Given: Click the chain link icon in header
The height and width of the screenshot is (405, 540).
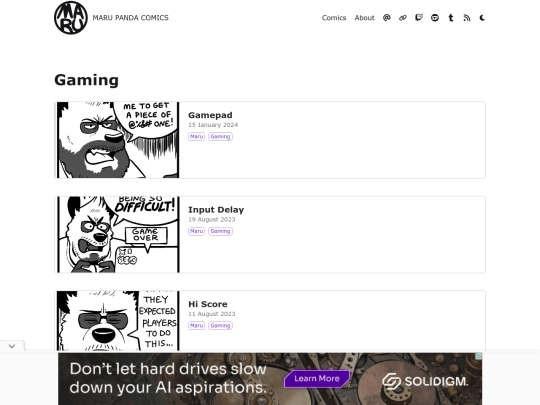Looking at the screenshot, I should (x=403, y=18).
